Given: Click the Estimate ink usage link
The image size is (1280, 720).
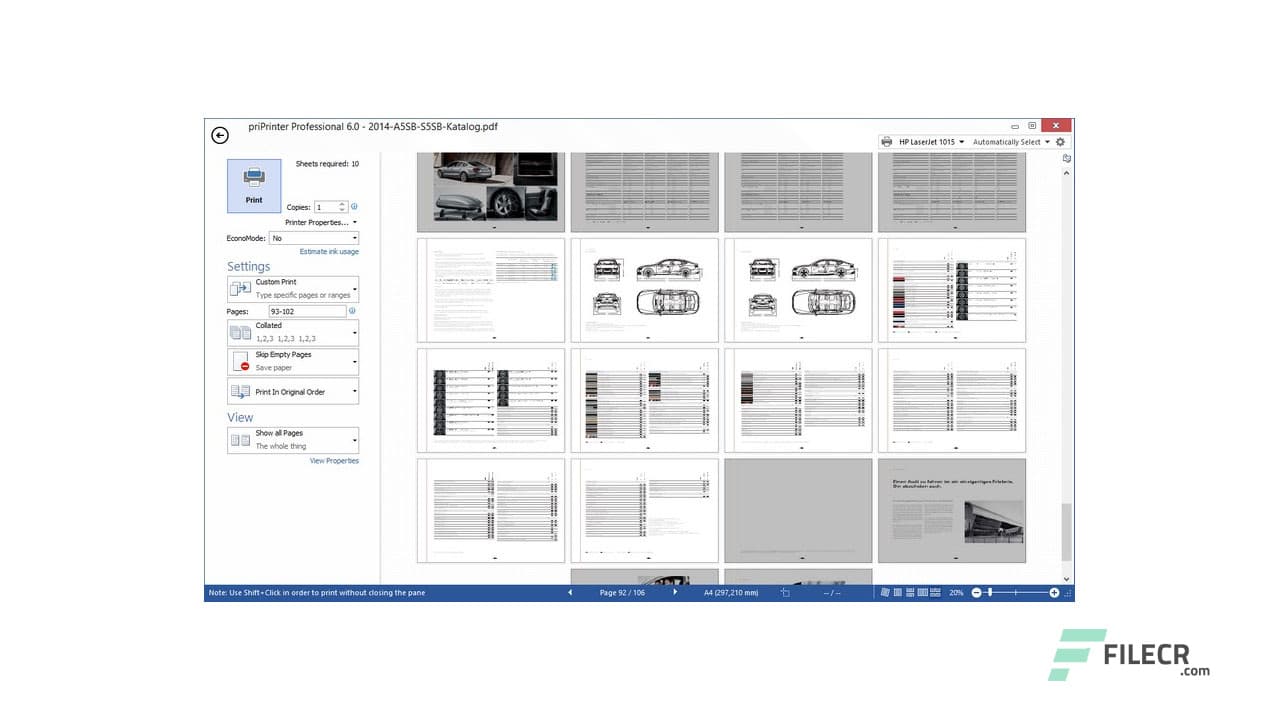Looking at the screenshot, I should [x=329, y=252].
